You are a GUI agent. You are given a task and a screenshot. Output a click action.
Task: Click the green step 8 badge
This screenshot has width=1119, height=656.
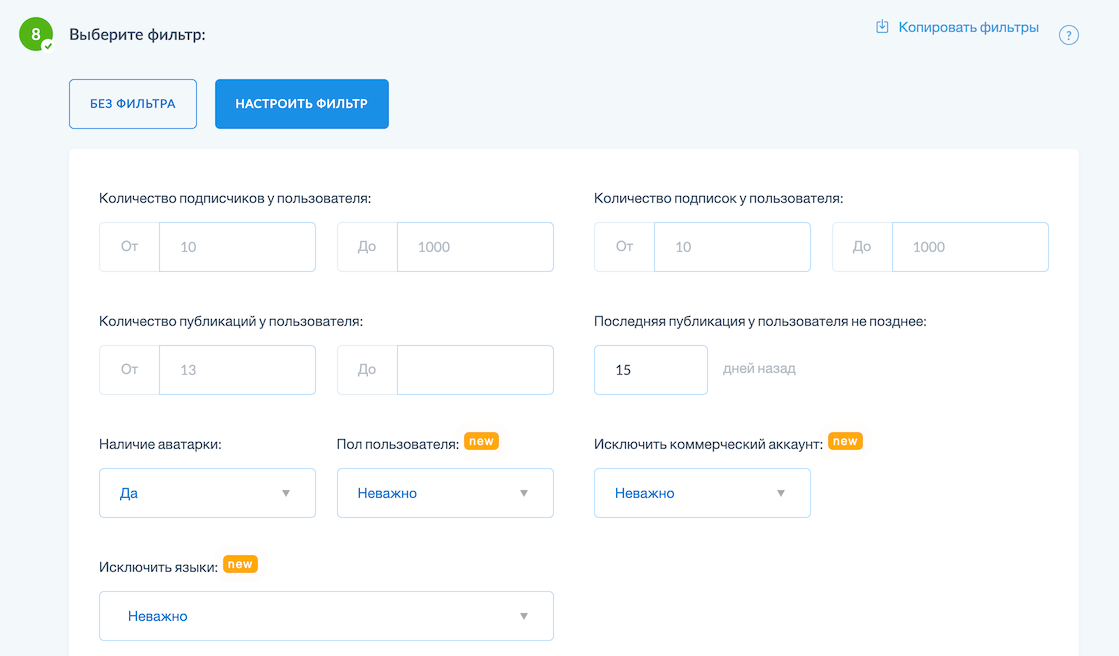36,34
